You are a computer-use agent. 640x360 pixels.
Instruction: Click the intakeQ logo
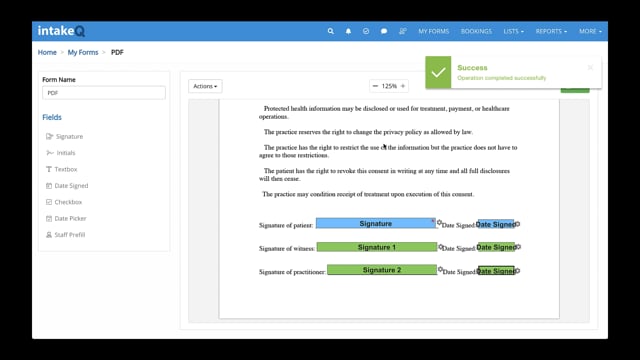tap(61, 31)
